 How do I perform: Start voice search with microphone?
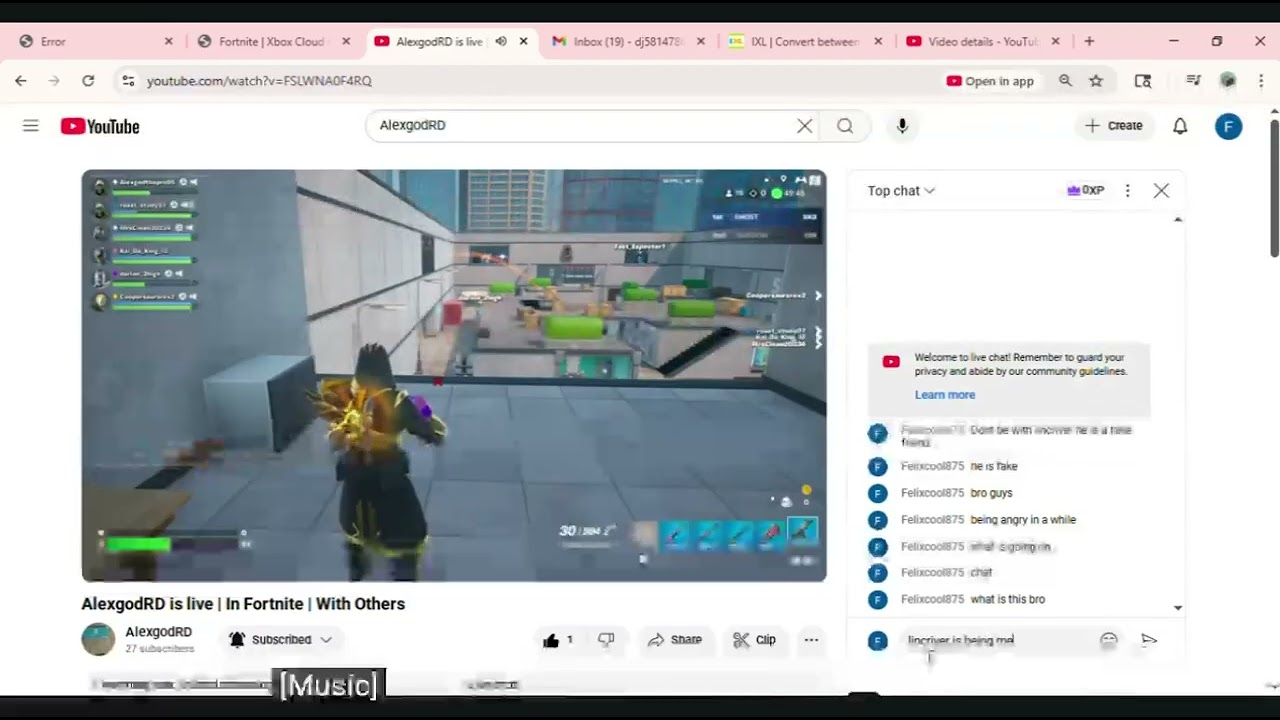pyautogui.click(x=902, y=126)
